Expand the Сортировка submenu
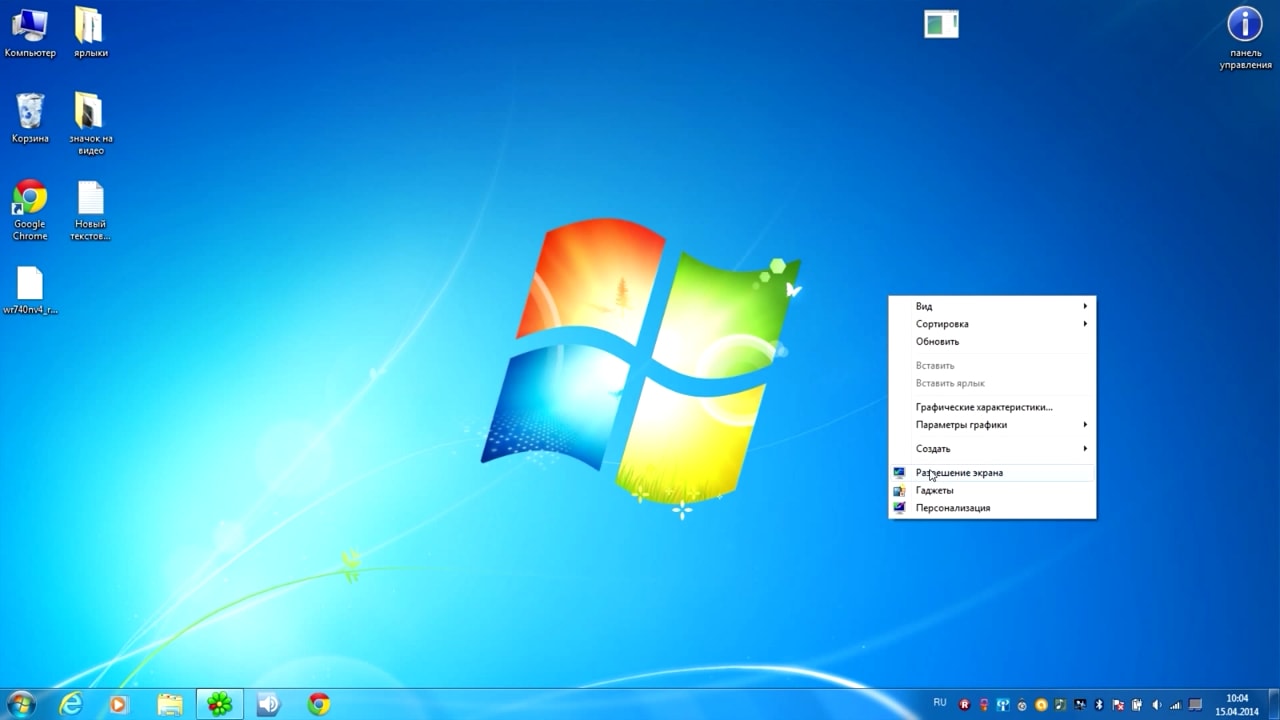This screenshot has width=1280, height=720. click(992, 324)
